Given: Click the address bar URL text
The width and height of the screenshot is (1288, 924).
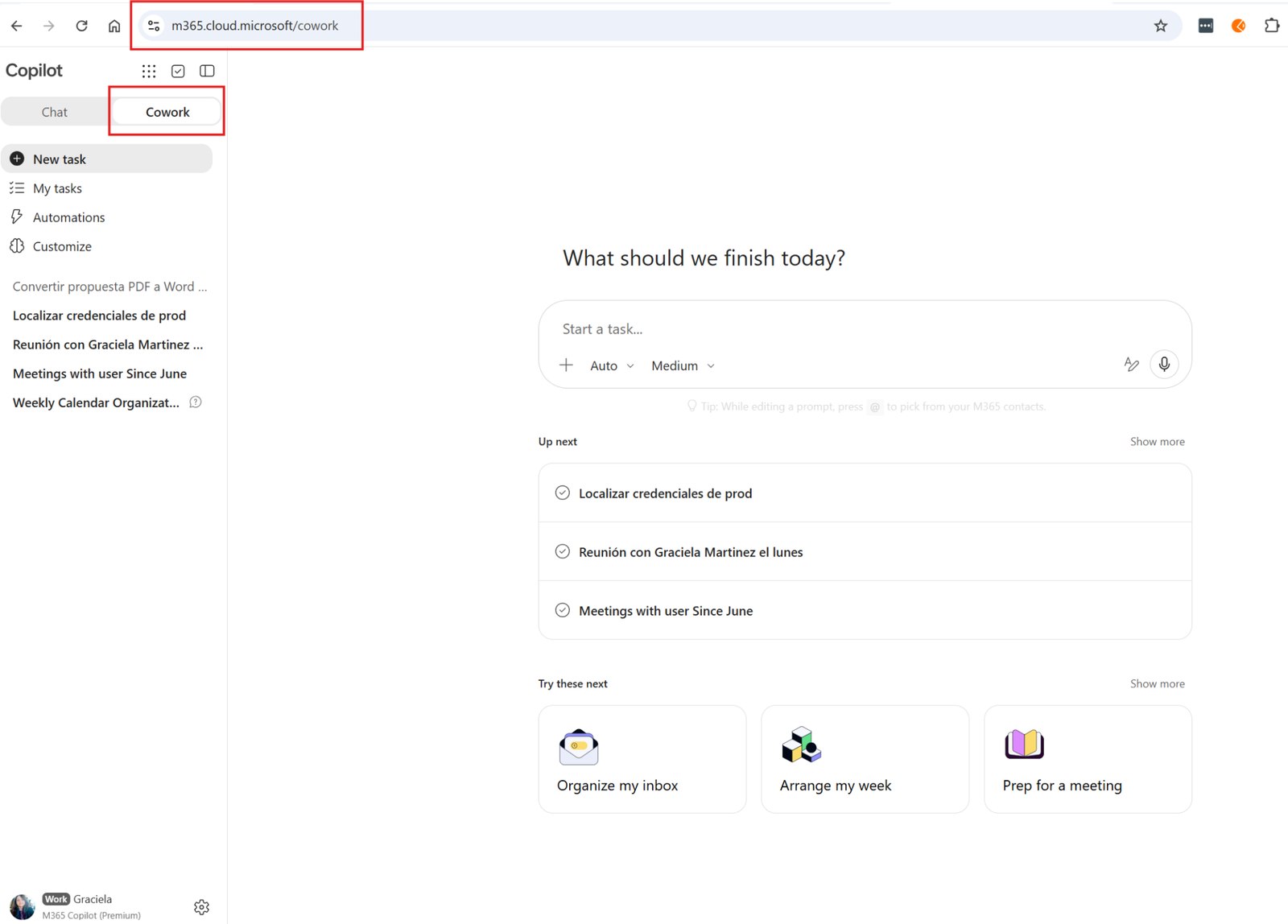Looking at the screenshot, I should click(254, 26).
